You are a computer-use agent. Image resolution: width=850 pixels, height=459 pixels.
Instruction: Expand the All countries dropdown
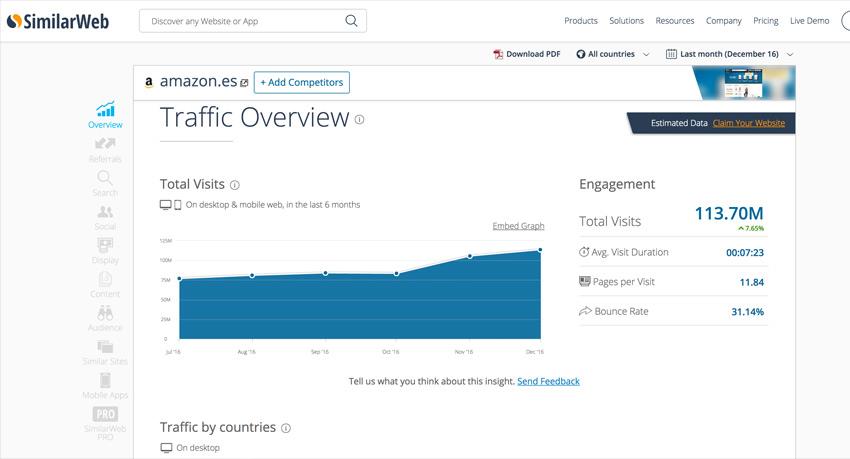[613, 54]
